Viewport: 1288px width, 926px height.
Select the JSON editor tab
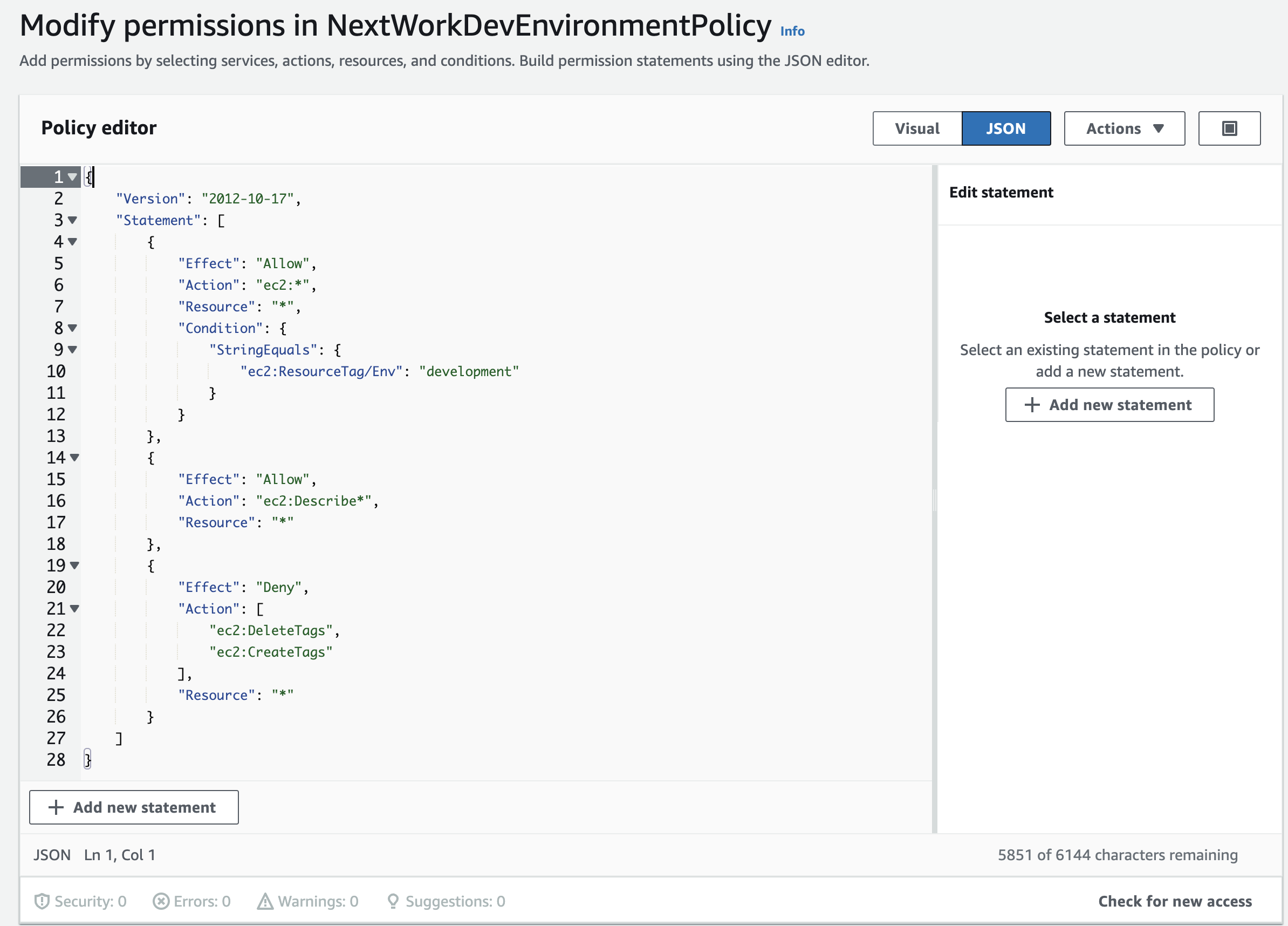click(1005, 128)
